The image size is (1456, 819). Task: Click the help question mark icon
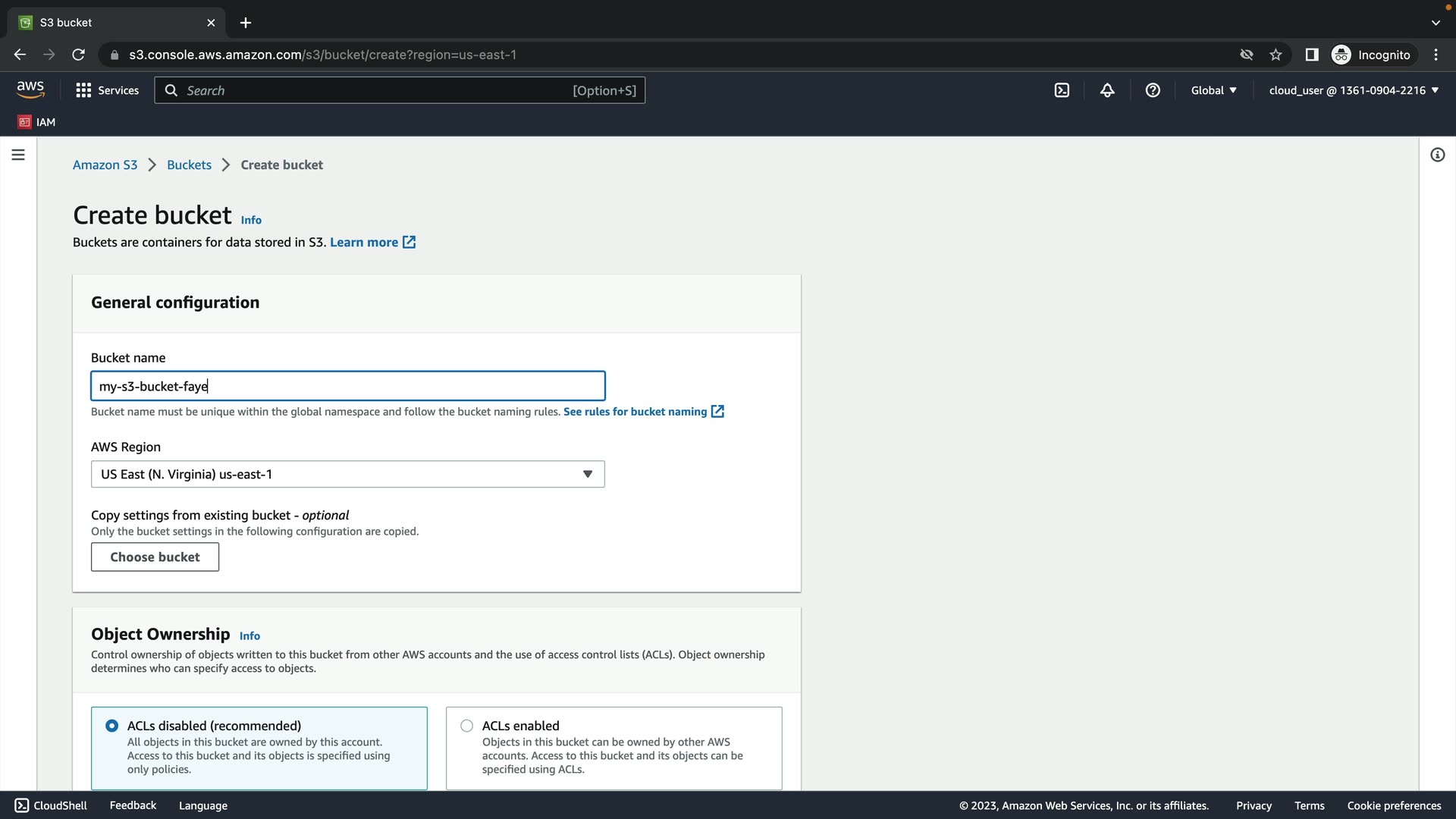pyautogui.click(x=1153, y=90)
